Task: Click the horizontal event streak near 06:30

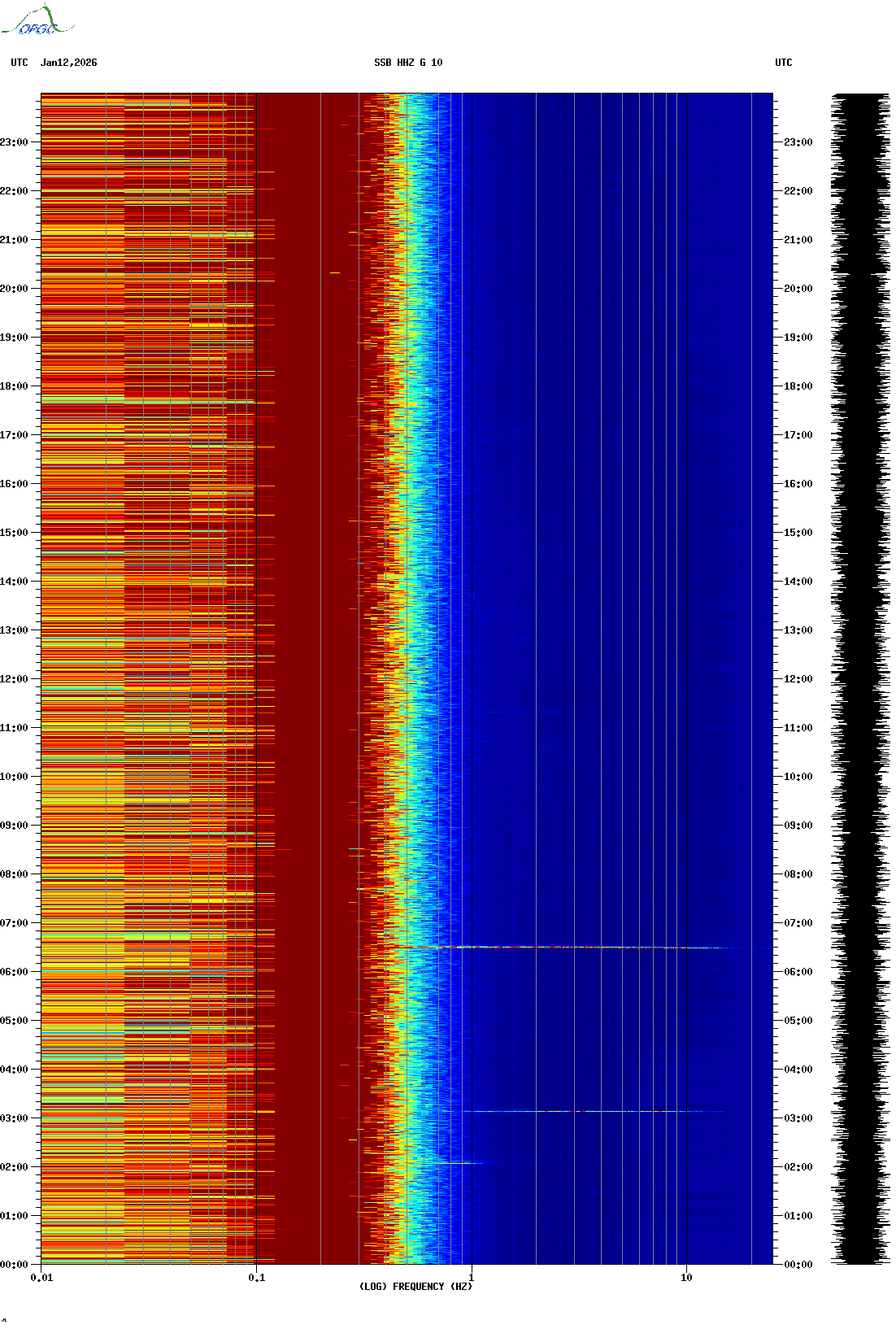Action: click(569, 948)
